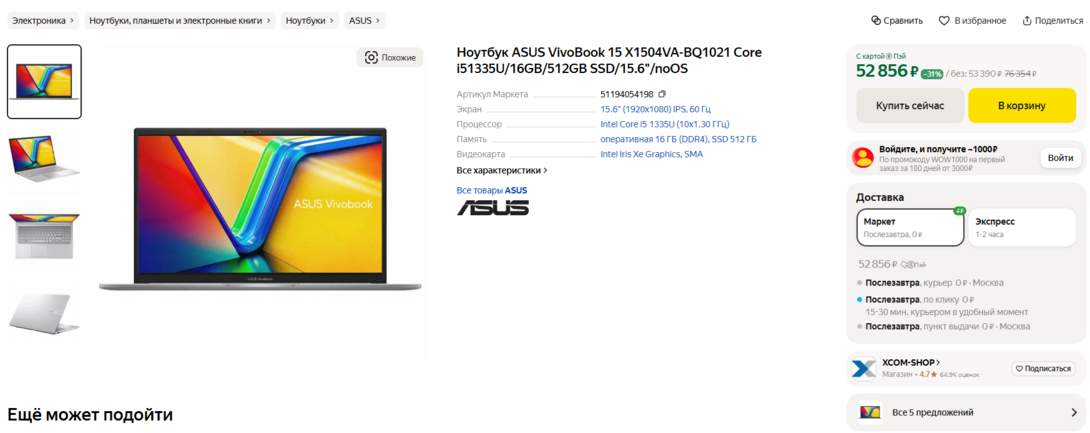This screenshot has width=1090, height=433.
Task: Select the Экспресс delivery option
Action: (1022, 227)
